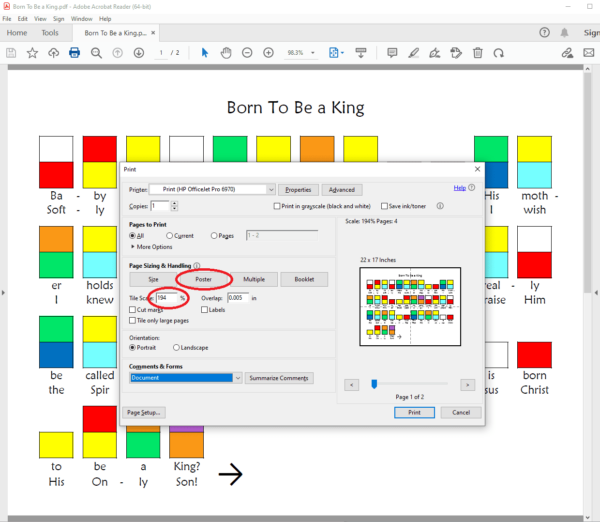
Task: Open the fit page options dropdown arrow
Action: coord(342,53)
